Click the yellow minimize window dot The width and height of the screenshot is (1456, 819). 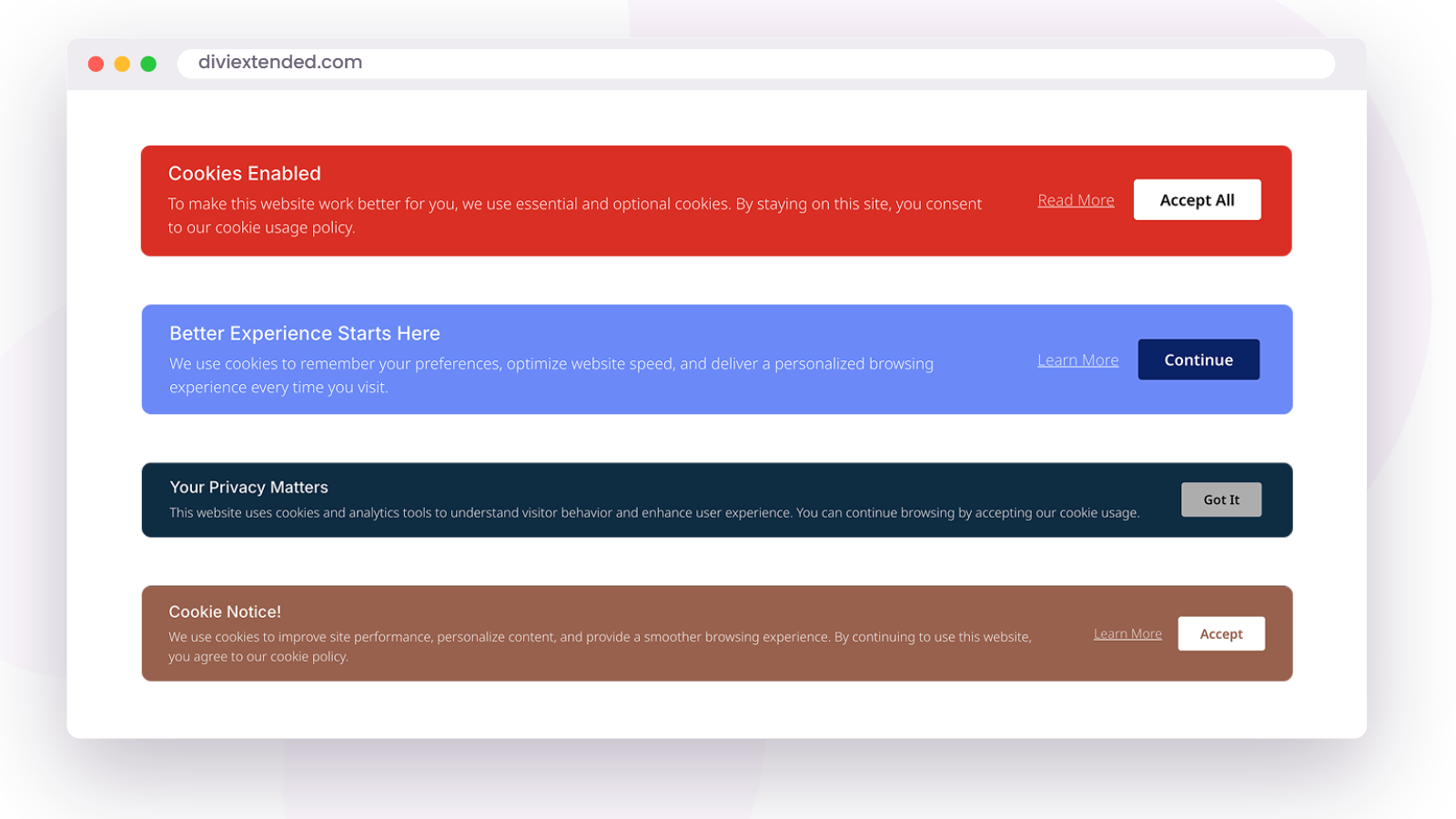point(122,64)
